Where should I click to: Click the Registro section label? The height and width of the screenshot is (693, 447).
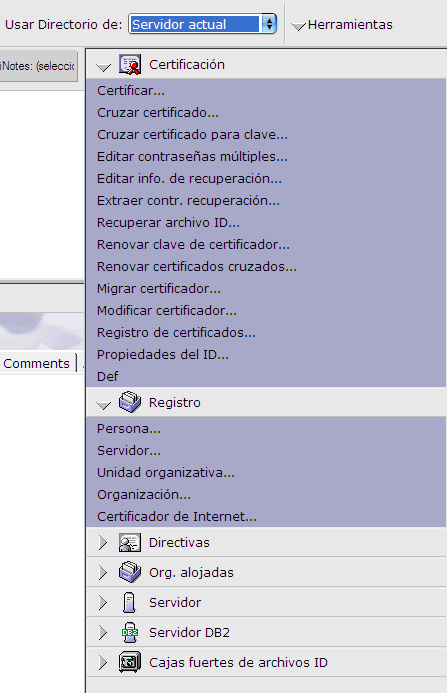point(175,403)
